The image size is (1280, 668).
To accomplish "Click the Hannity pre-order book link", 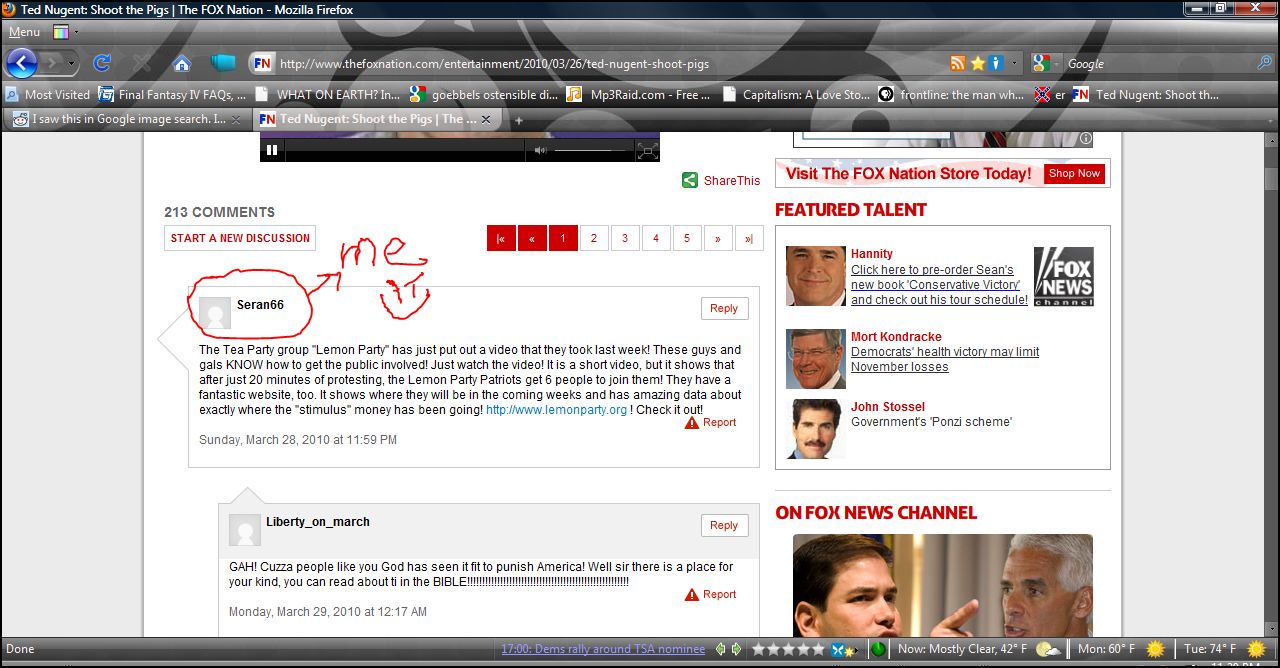I will (939, 285).
